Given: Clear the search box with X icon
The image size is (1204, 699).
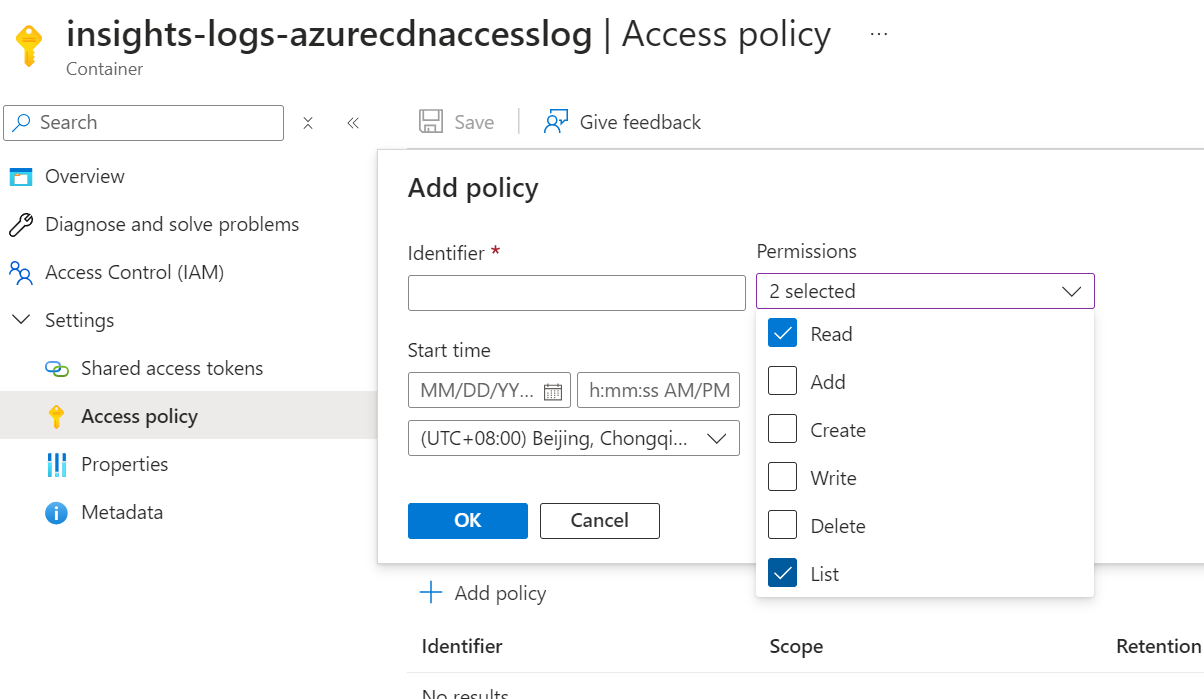Looking at the screenshot, I should click(x=308, y=123).
